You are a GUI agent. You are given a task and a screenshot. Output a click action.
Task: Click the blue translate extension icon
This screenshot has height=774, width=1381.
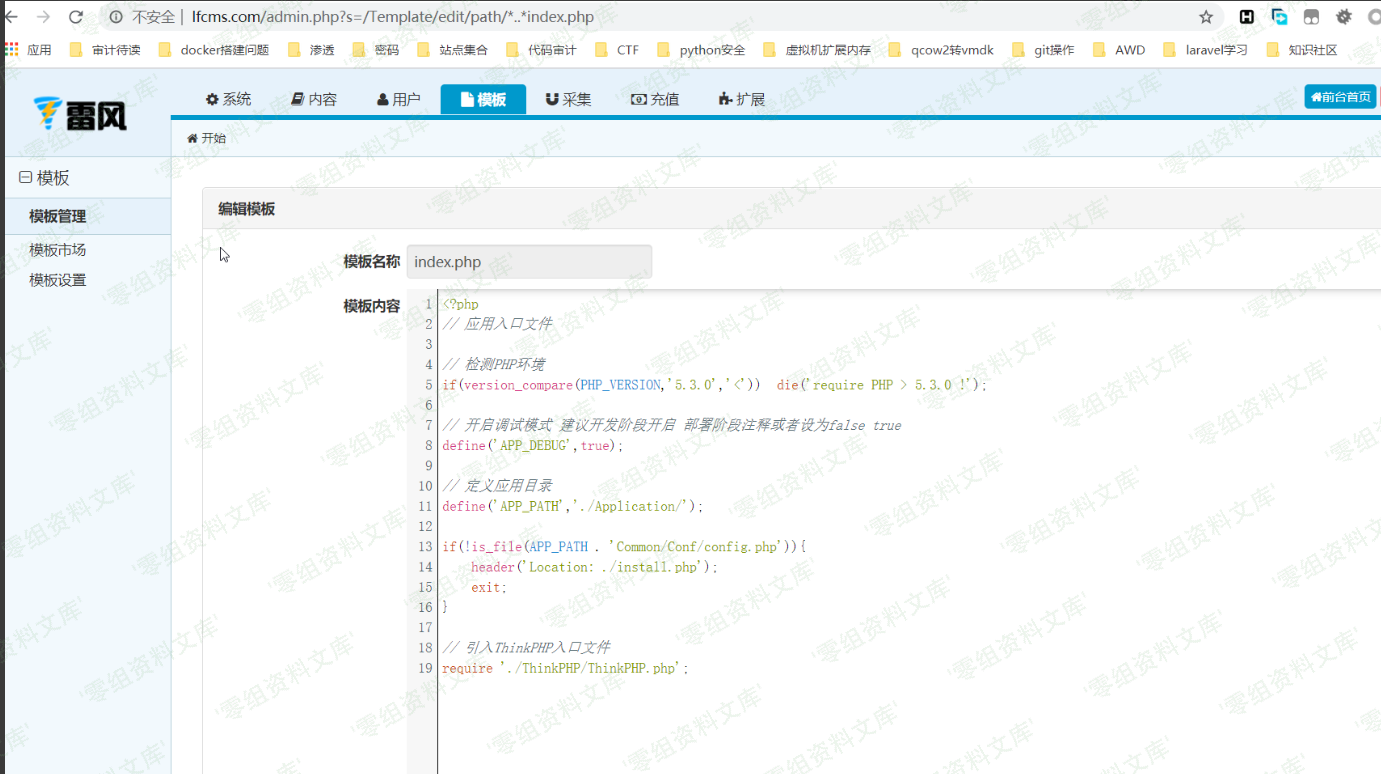tap(1279, 17)
